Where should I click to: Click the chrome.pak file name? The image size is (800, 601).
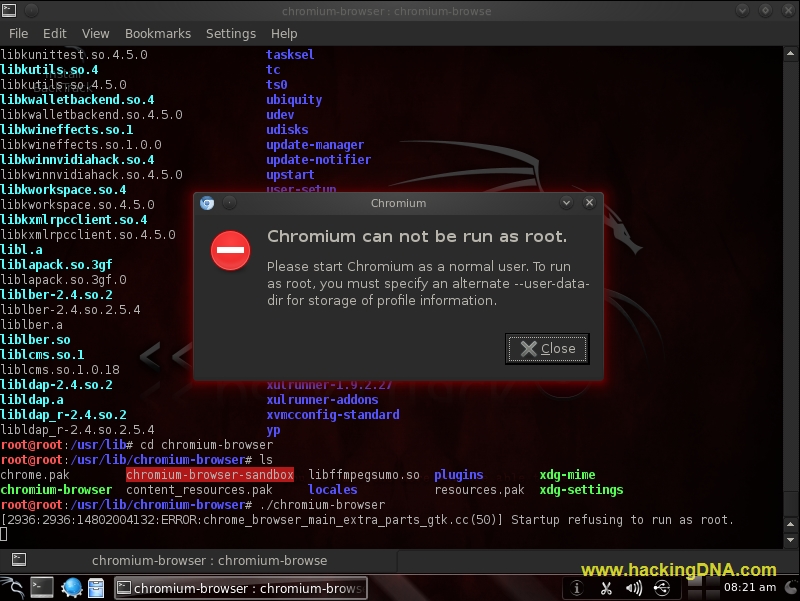(35, 475)
